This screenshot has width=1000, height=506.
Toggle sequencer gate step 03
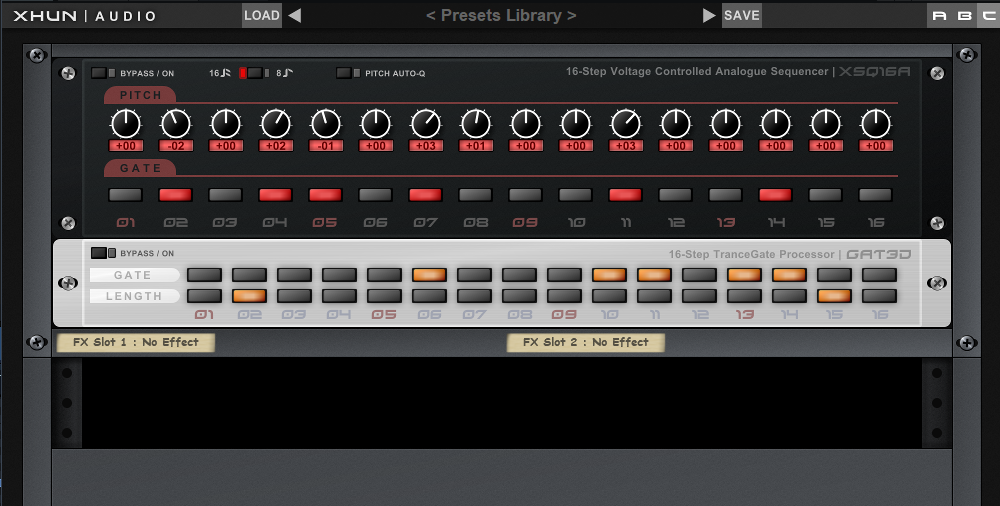(x=225, y=195)
